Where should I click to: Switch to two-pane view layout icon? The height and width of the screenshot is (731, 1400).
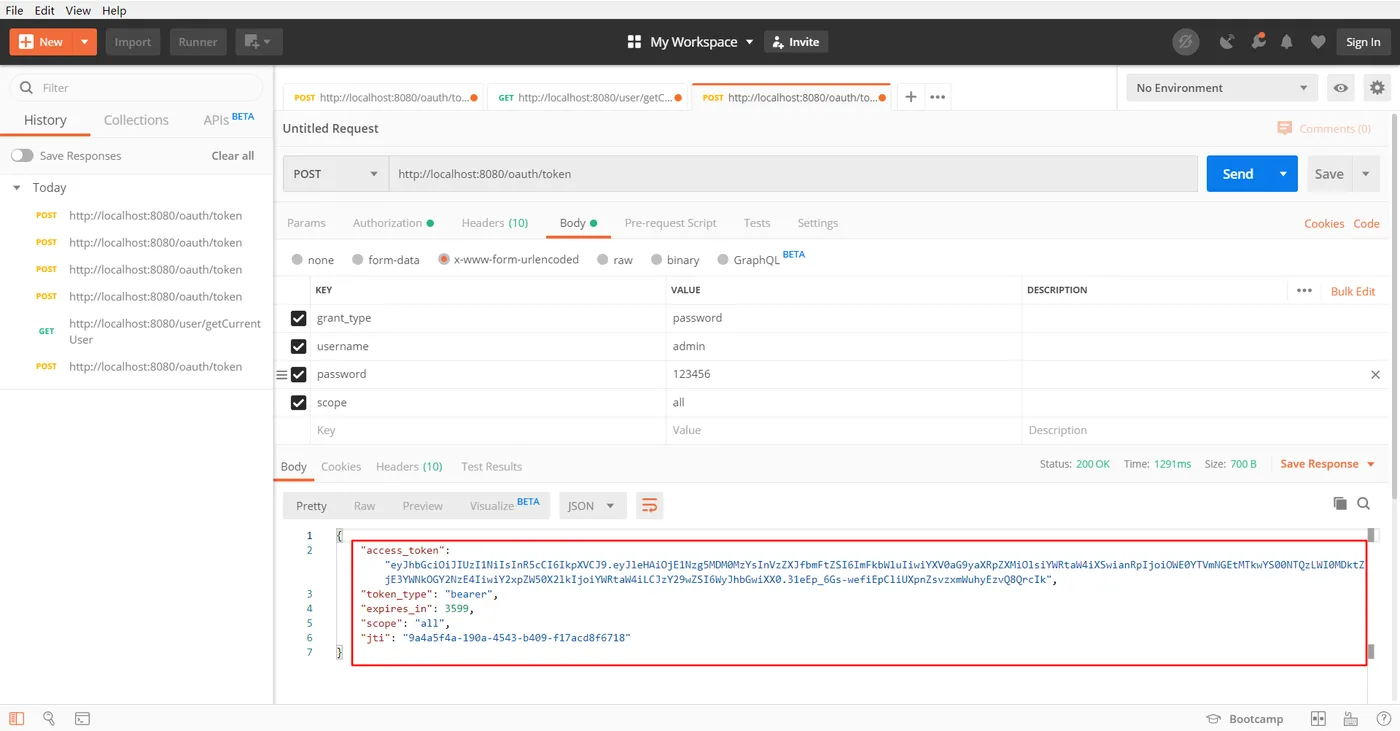[x=1318, y=719]
